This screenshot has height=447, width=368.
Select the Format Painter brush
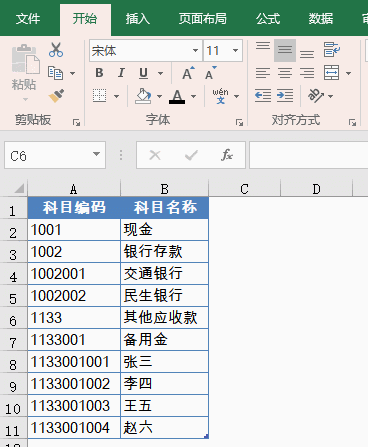click(56, 96)
